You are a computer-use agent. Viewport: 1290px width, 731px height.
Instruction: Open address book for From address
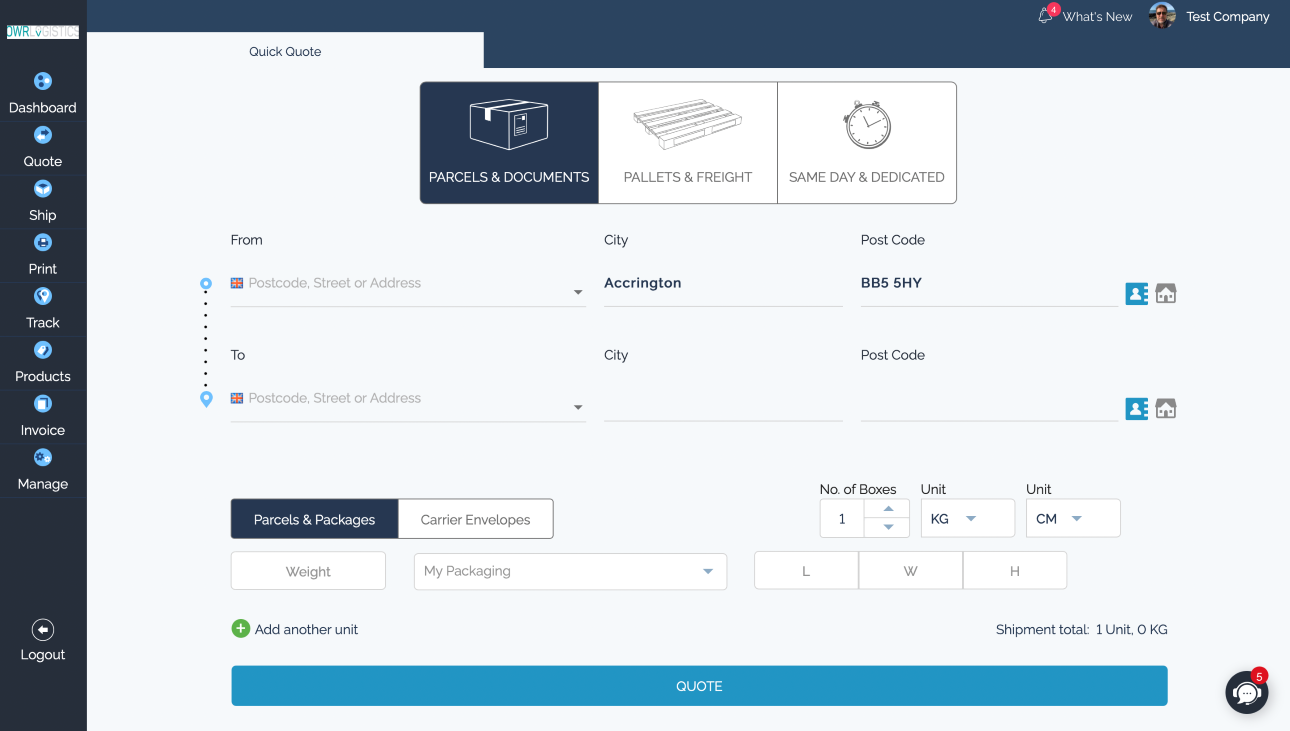pyautogui.click(x=1136, y=294)
